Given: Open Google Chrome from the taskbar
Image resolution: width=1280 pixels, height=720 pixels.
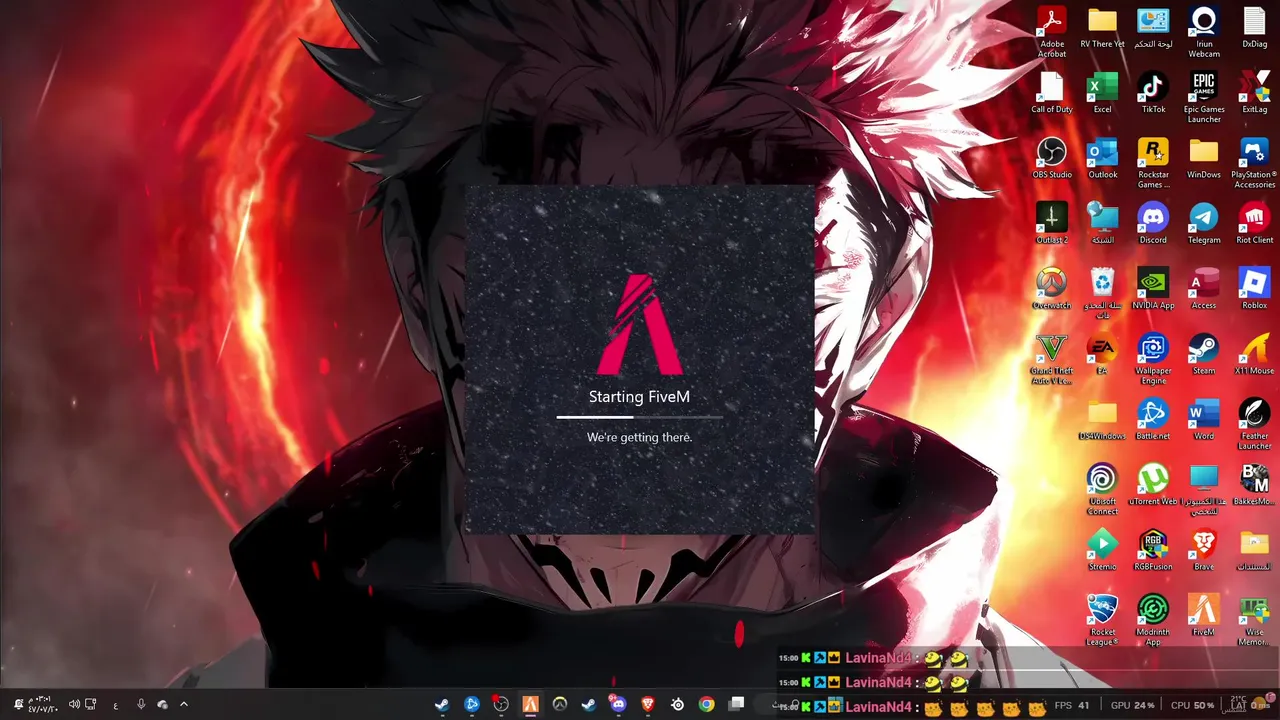Looking at the screenshot, I should (x=707, y=704).
